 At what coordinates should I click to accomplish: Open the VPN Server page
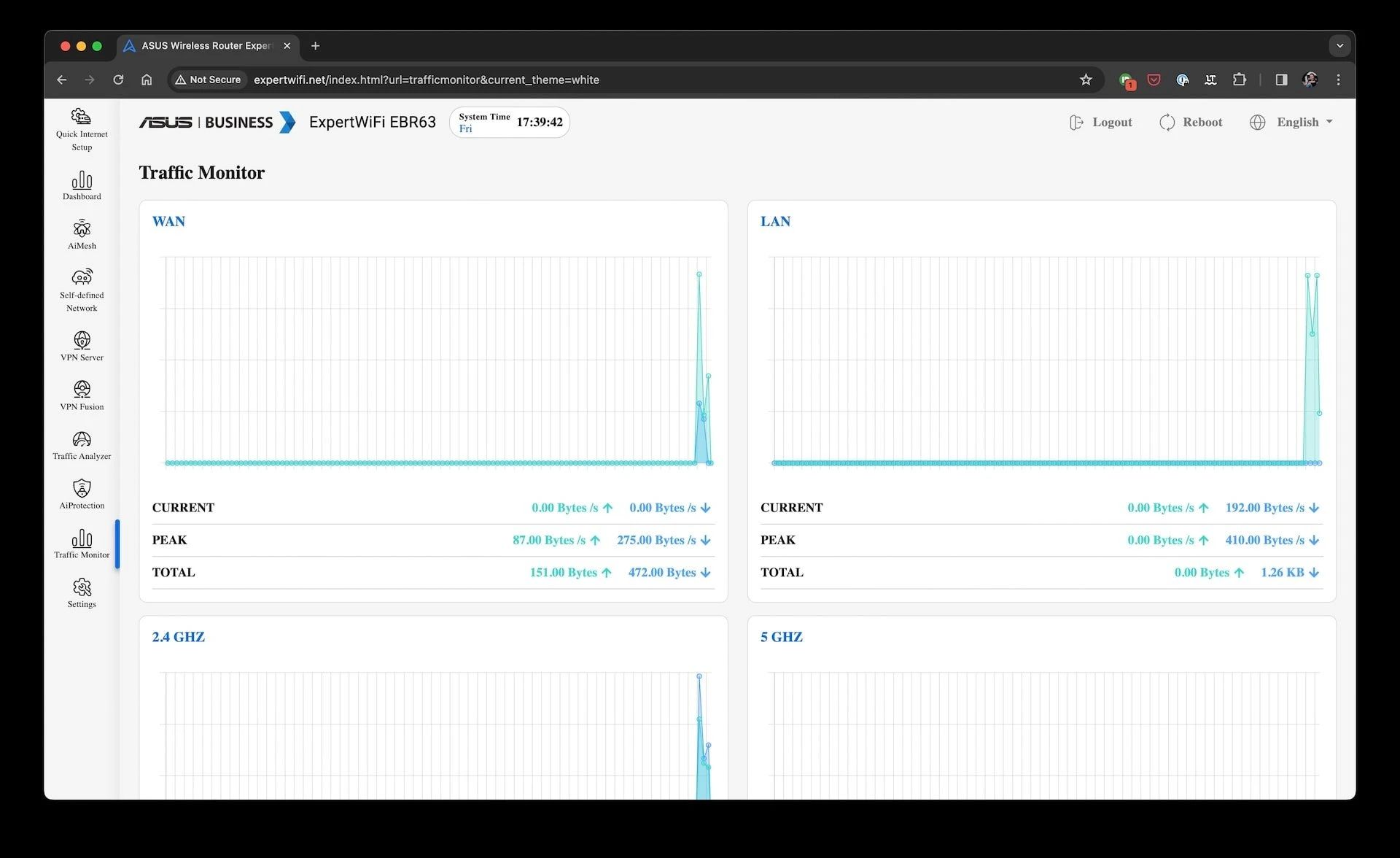tap(82, 346)
